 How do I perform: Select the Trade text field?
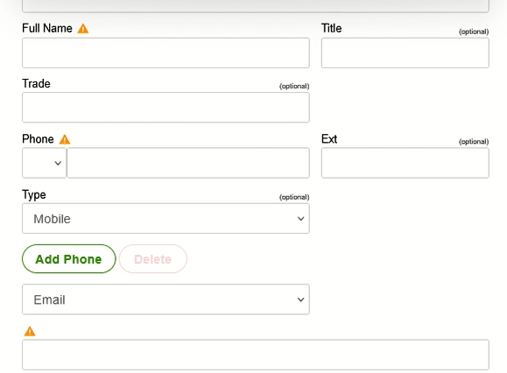point(166,108)
